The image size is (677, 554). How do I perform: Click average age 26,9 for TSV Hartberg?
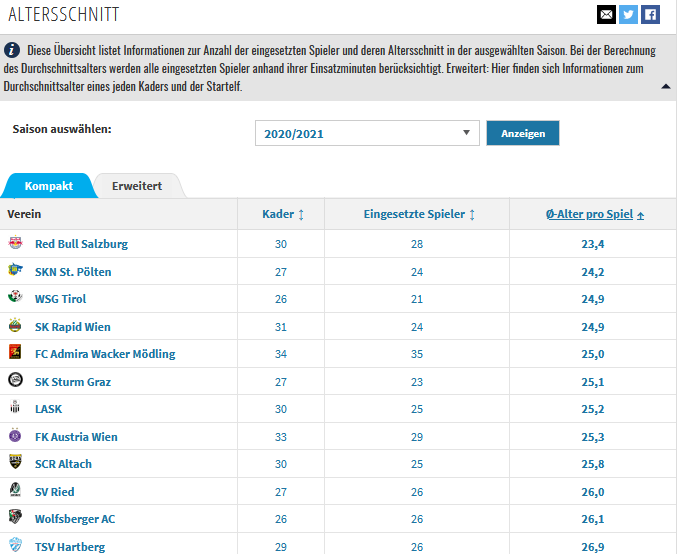click(x=593, y=547)
